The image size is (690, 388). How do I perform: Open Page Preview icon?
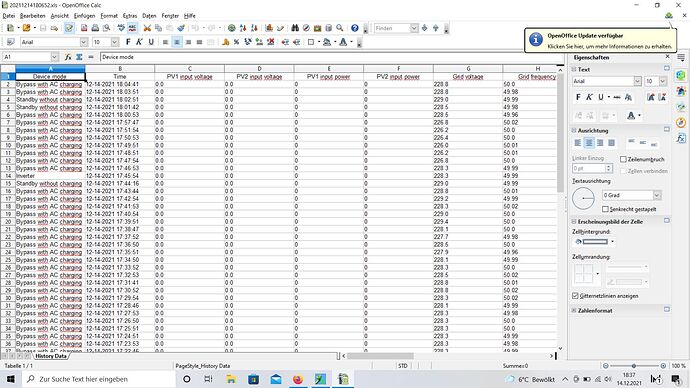(x=106, y=28)
